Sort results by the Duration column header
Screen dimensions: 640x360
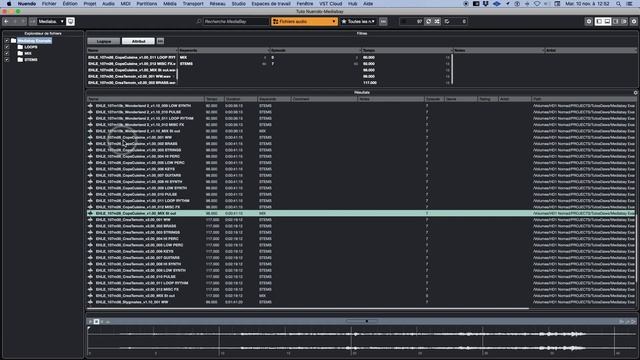240,99
